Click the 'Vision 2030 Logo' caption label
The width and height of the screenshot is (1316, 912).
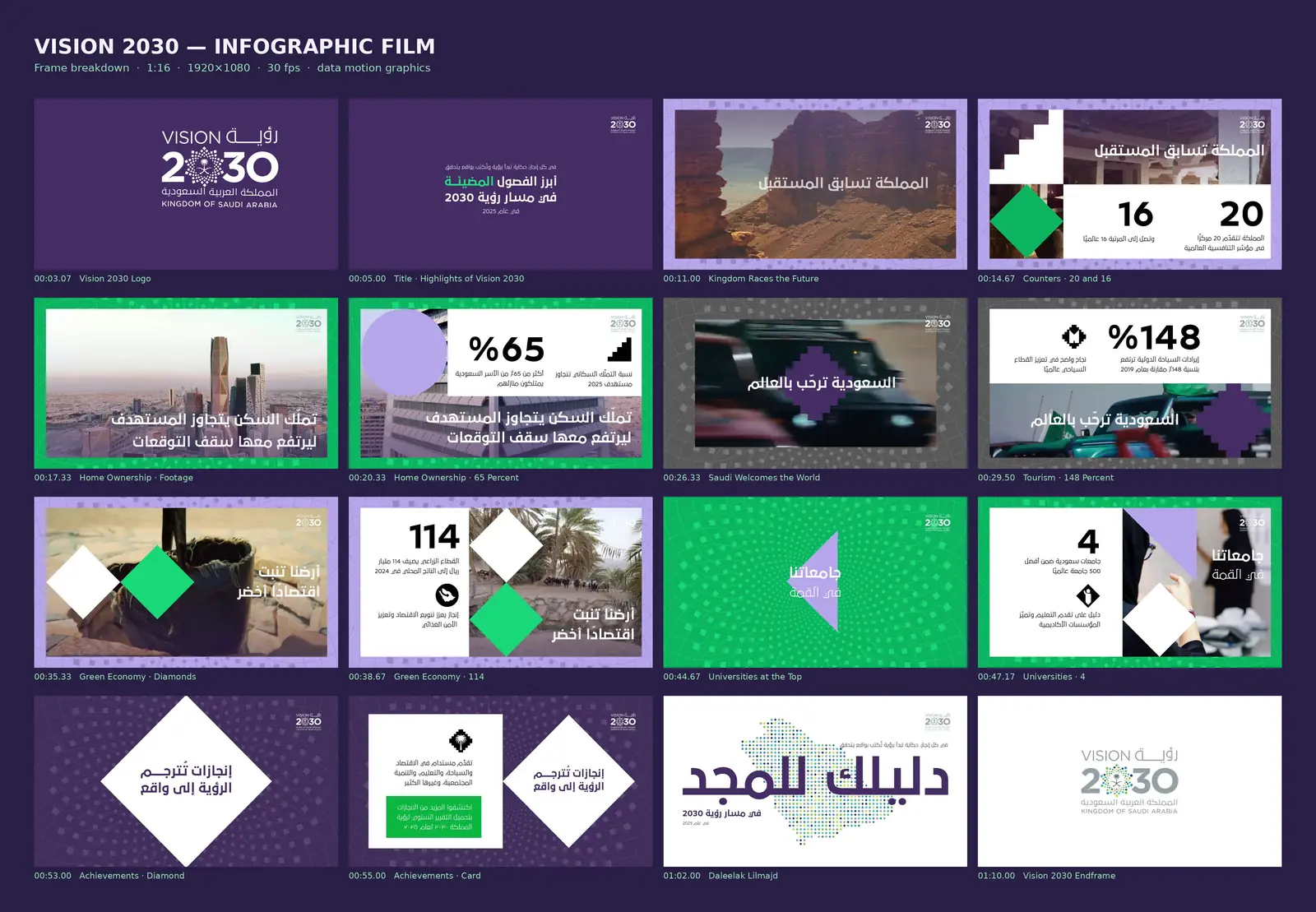click(115, 279)
